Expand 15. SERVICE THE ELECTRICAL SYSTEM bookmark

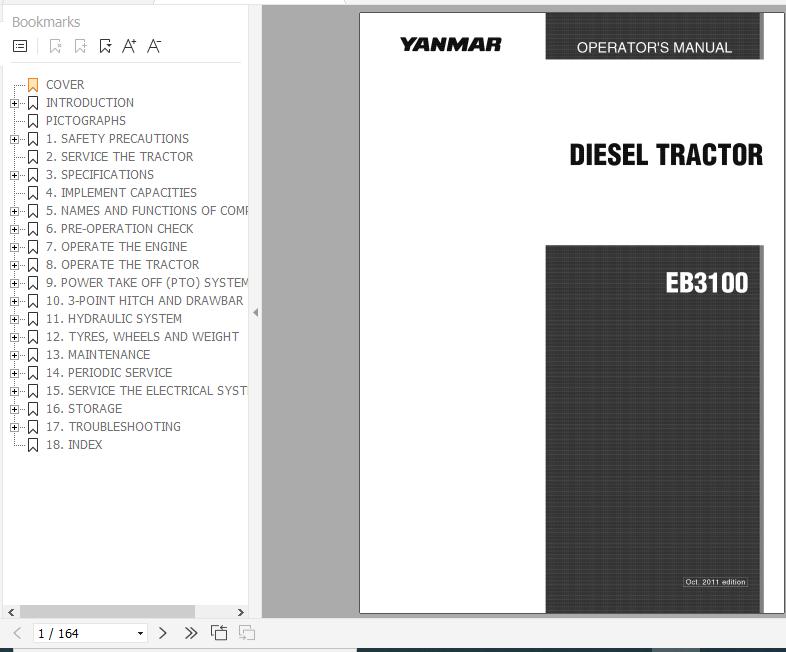click(x=15, y=392)
